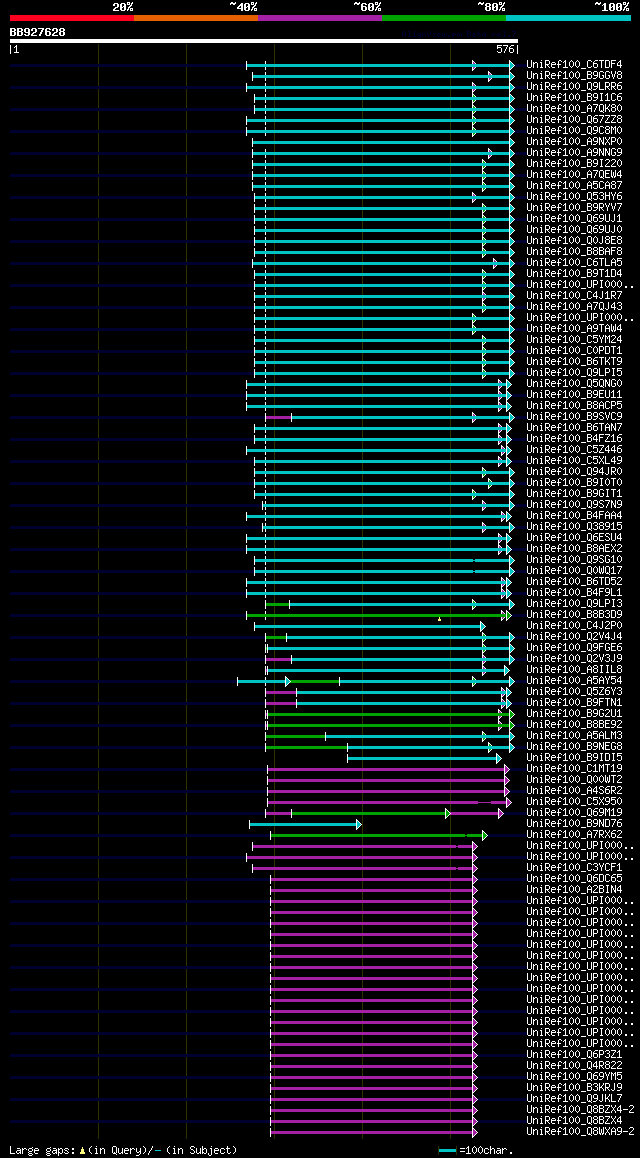Select the UniRef100_A9TAW4 label
Screen dimensions: 640x1158
574,329
